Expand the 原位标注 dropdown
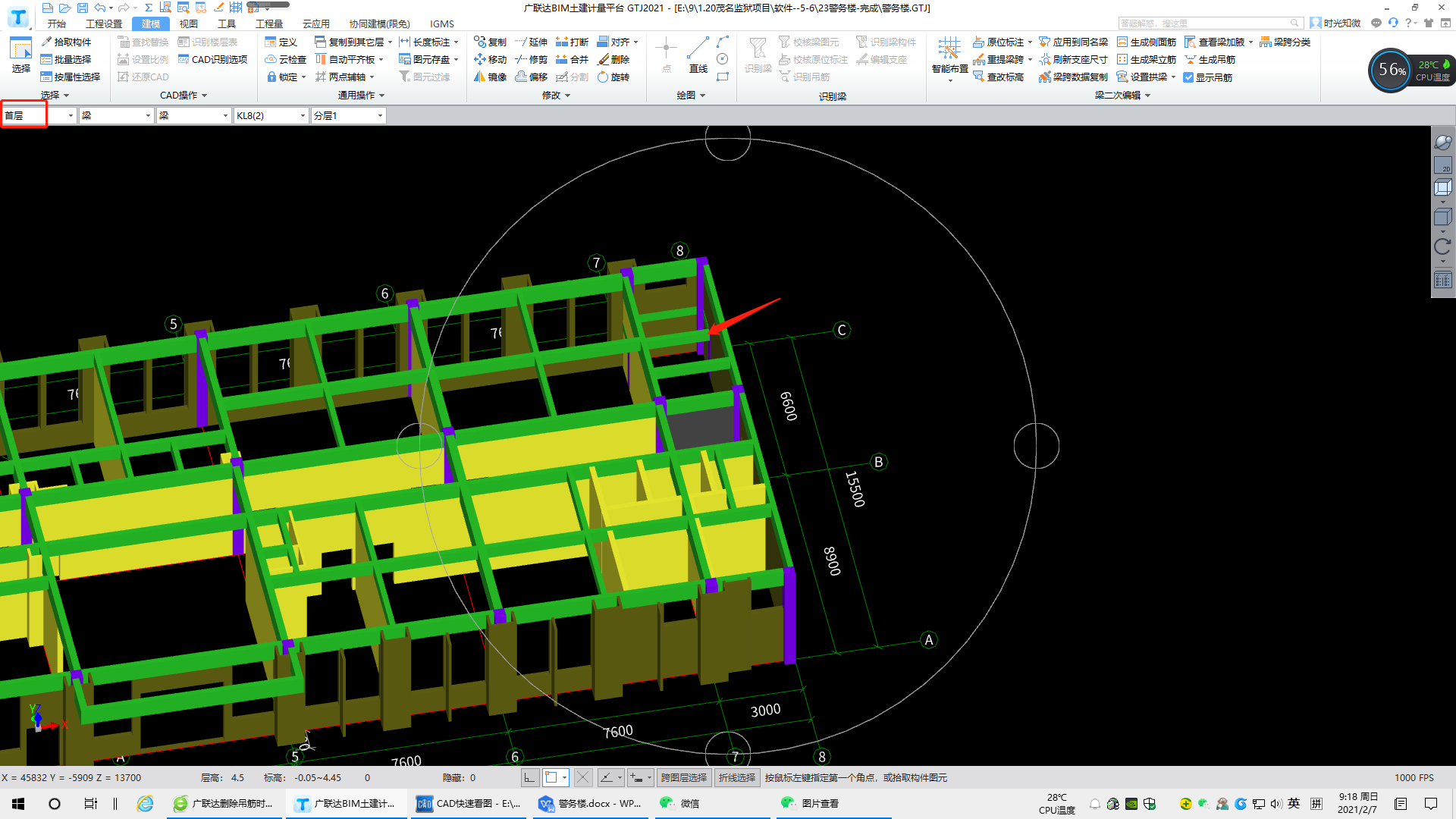Screen dimensions: 1456x819 (1030, 42)
